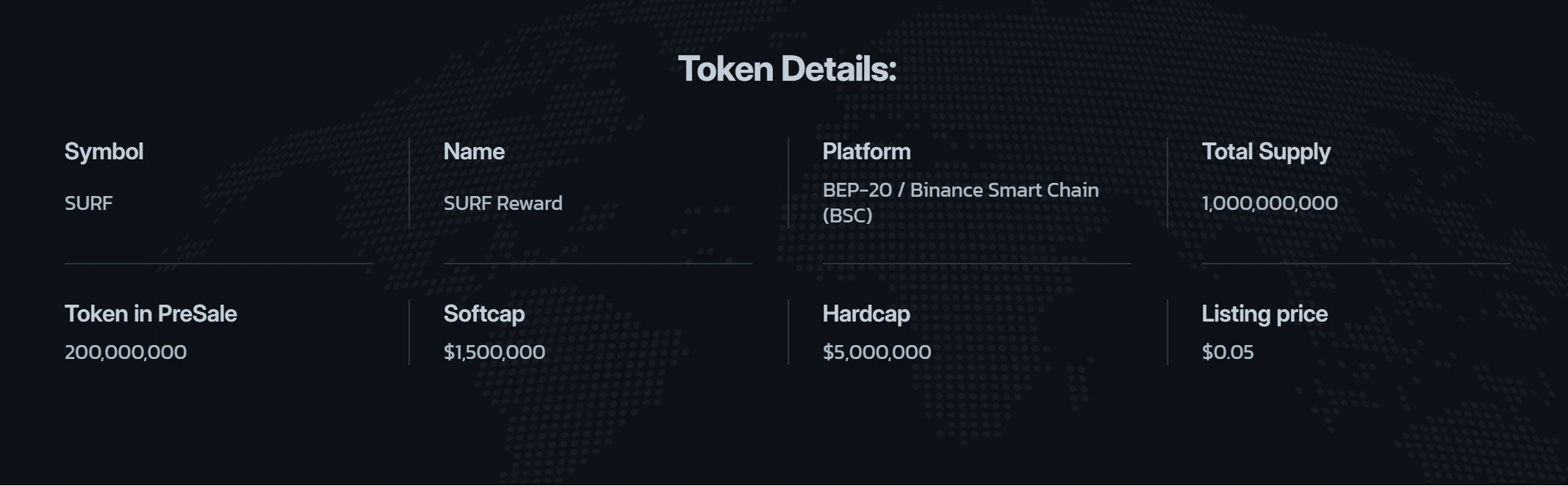Viewport: 1568px width, 486px height.
Task: Click BEP-20 / Binance Smart Chain text
Action: coord(960,190)
